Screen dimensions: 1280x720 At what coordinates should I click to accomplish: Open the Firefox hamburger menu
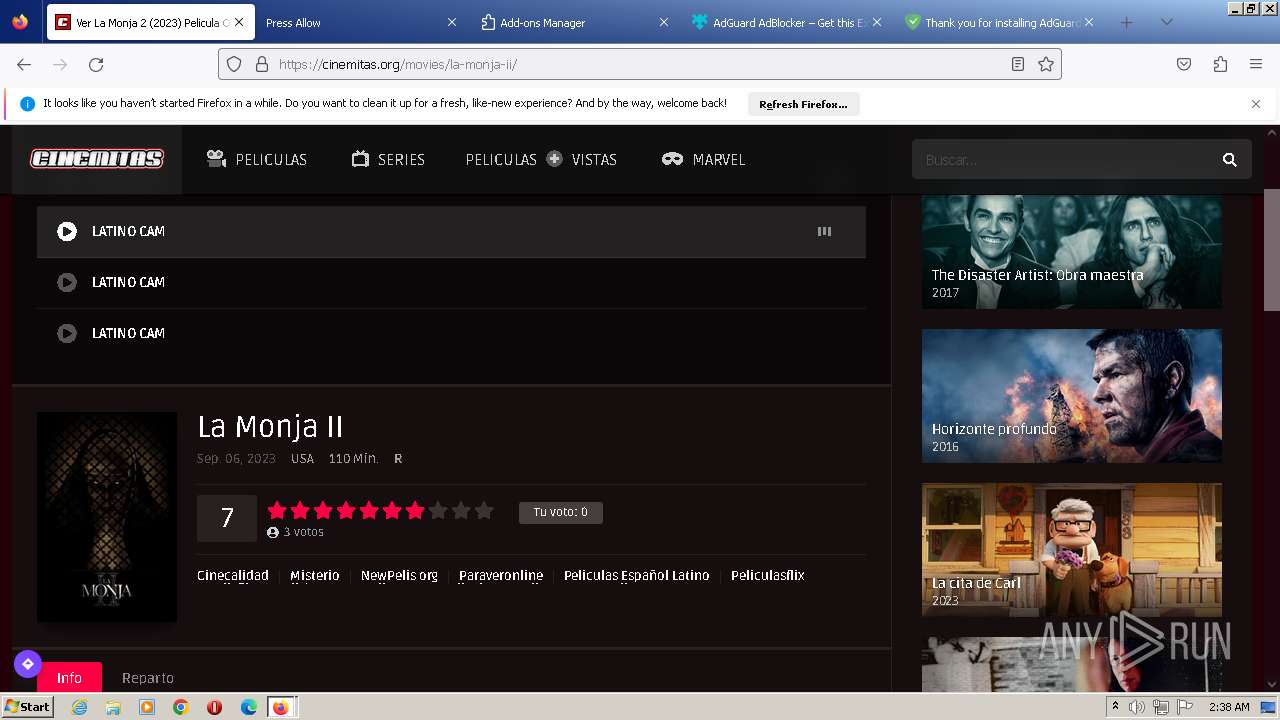(x=1256, y=64)
